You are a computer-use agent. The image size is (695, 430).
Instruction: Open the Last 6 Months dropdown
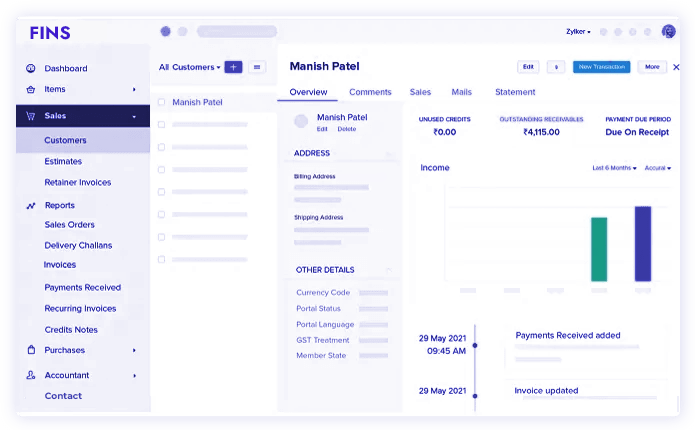click(x=614, y=168)
